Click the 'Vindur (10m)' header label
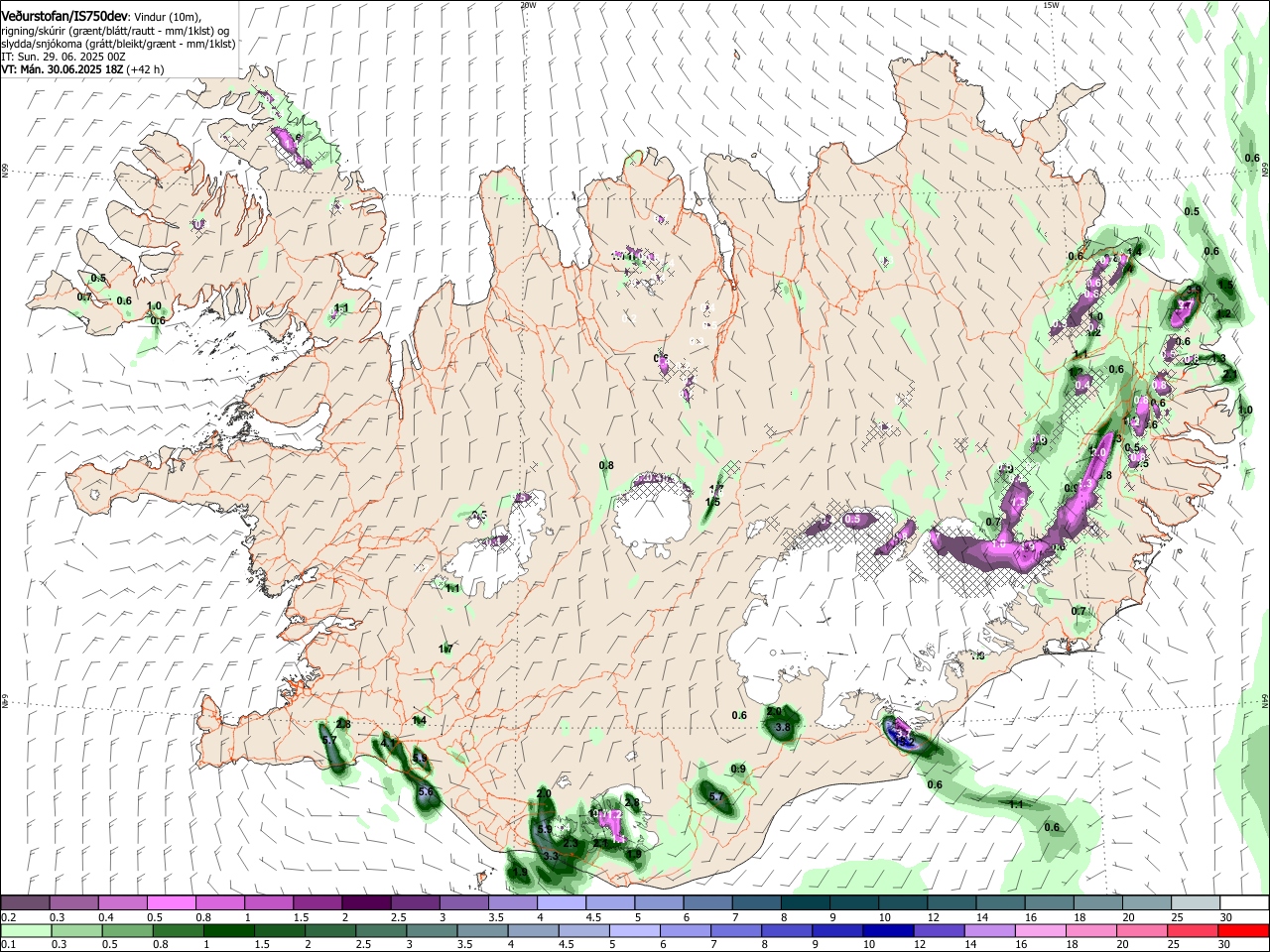The width and height of the screenshot is (1270, 952). point(167,16)
